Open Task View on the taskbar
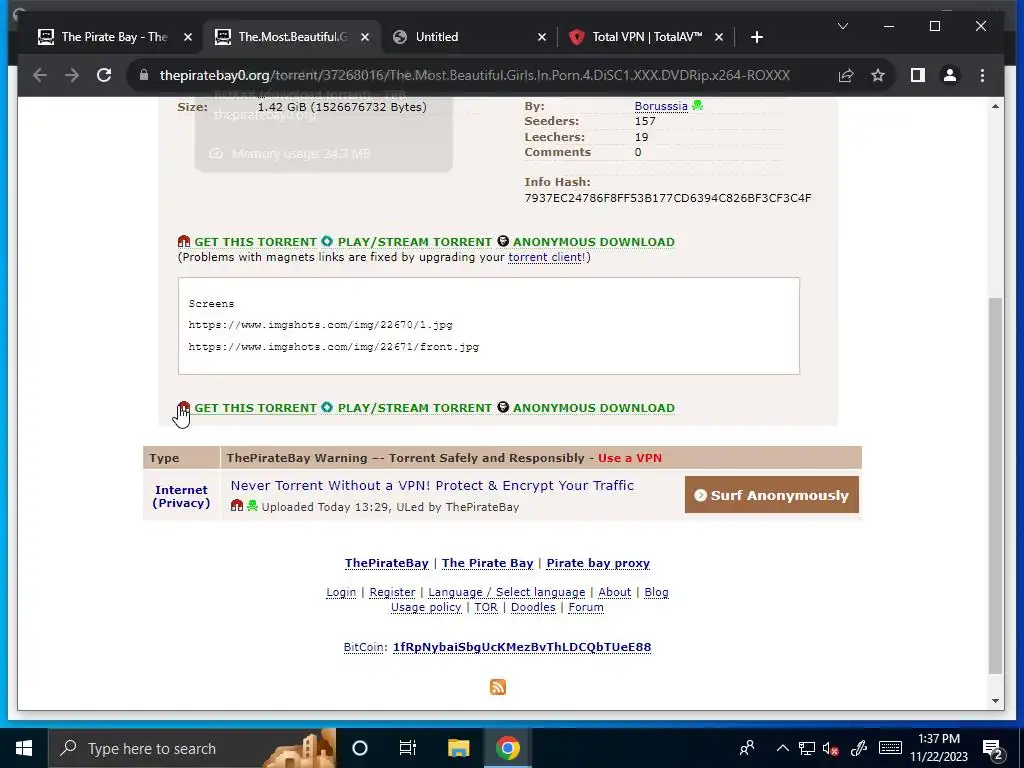 pyautogui.click(x=408, y=748)
